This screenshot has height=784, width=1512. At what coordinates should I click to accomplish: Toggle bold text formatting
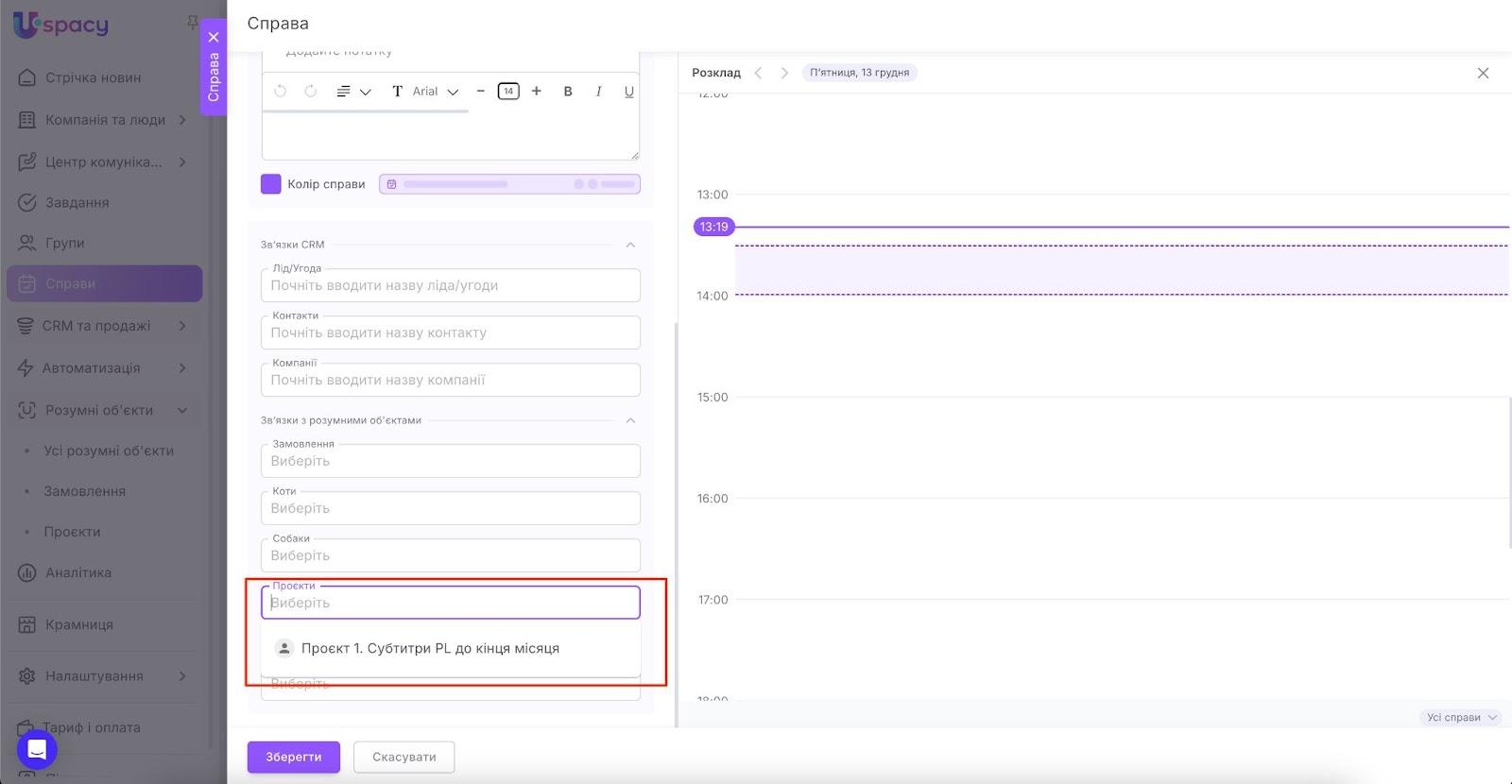click(x=568, y=92)
